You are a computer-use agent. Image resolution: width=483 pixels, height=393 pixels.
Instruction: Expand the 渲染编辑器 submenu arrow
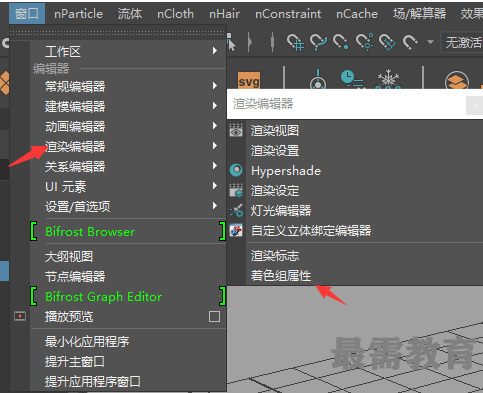215,146
